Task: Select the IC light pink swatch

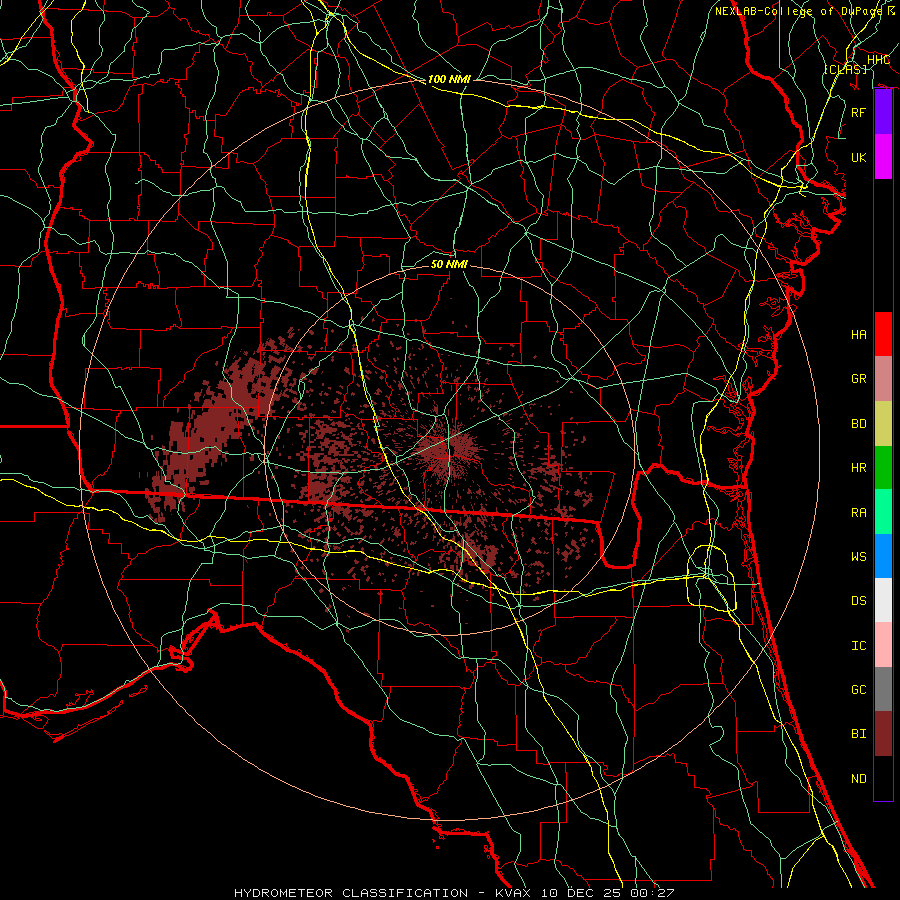Action: 883,645
